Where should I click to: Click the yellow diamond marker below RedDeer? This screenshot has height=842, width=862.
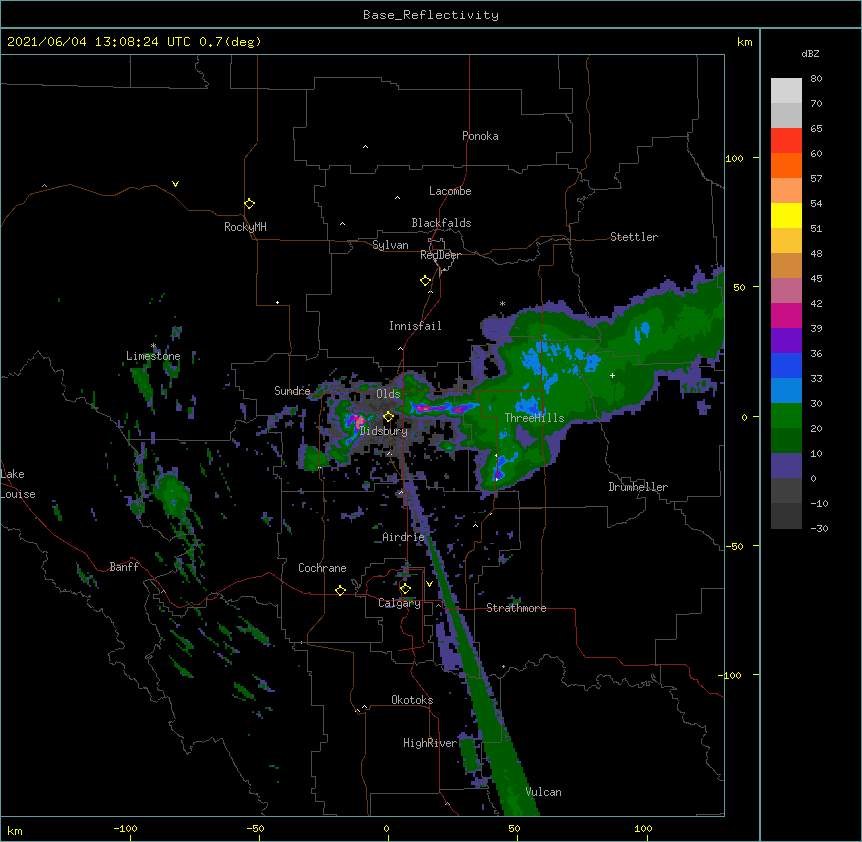(x=426, y=281)
